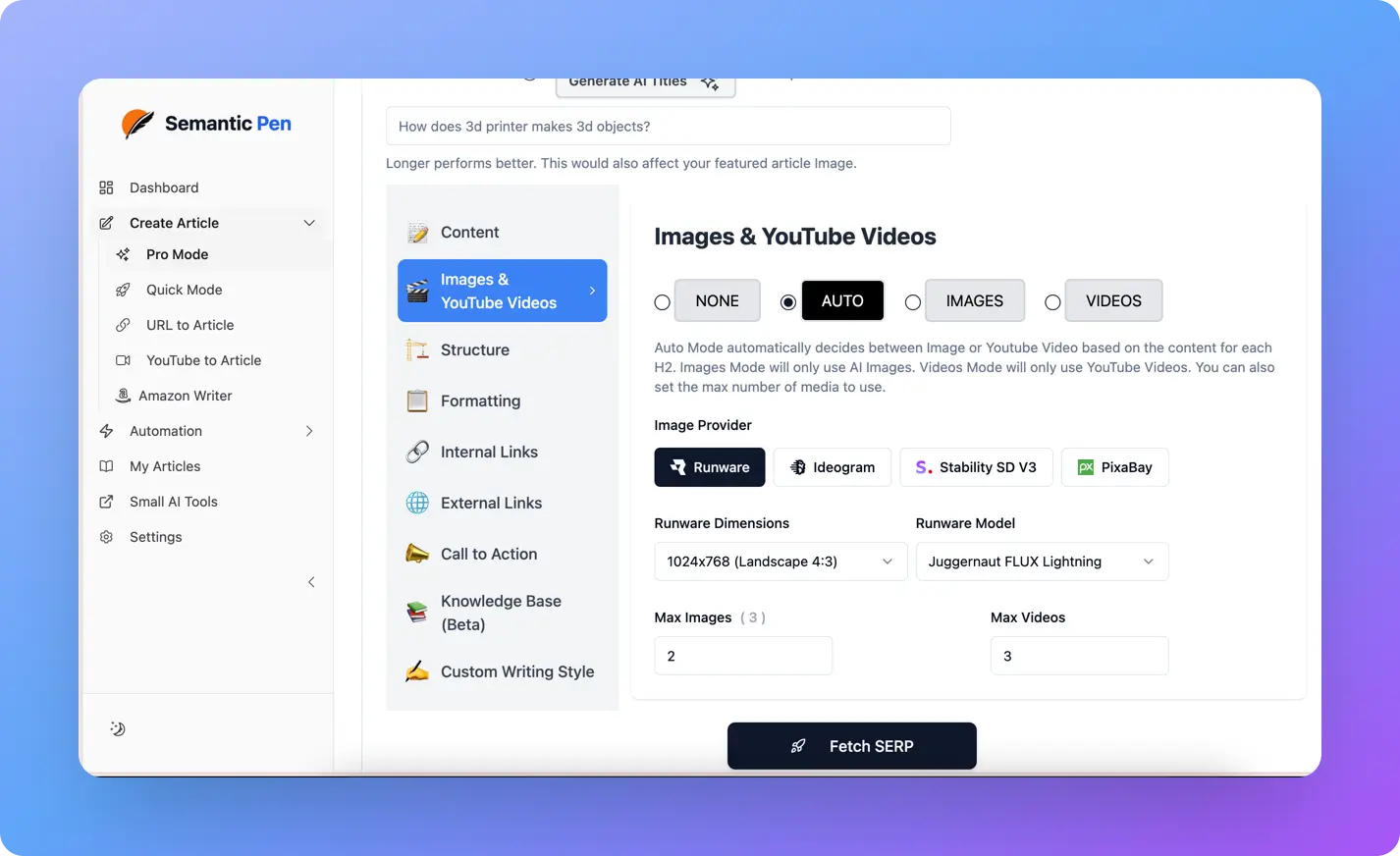Choose Ideogram as image provider

click(833, 467)
